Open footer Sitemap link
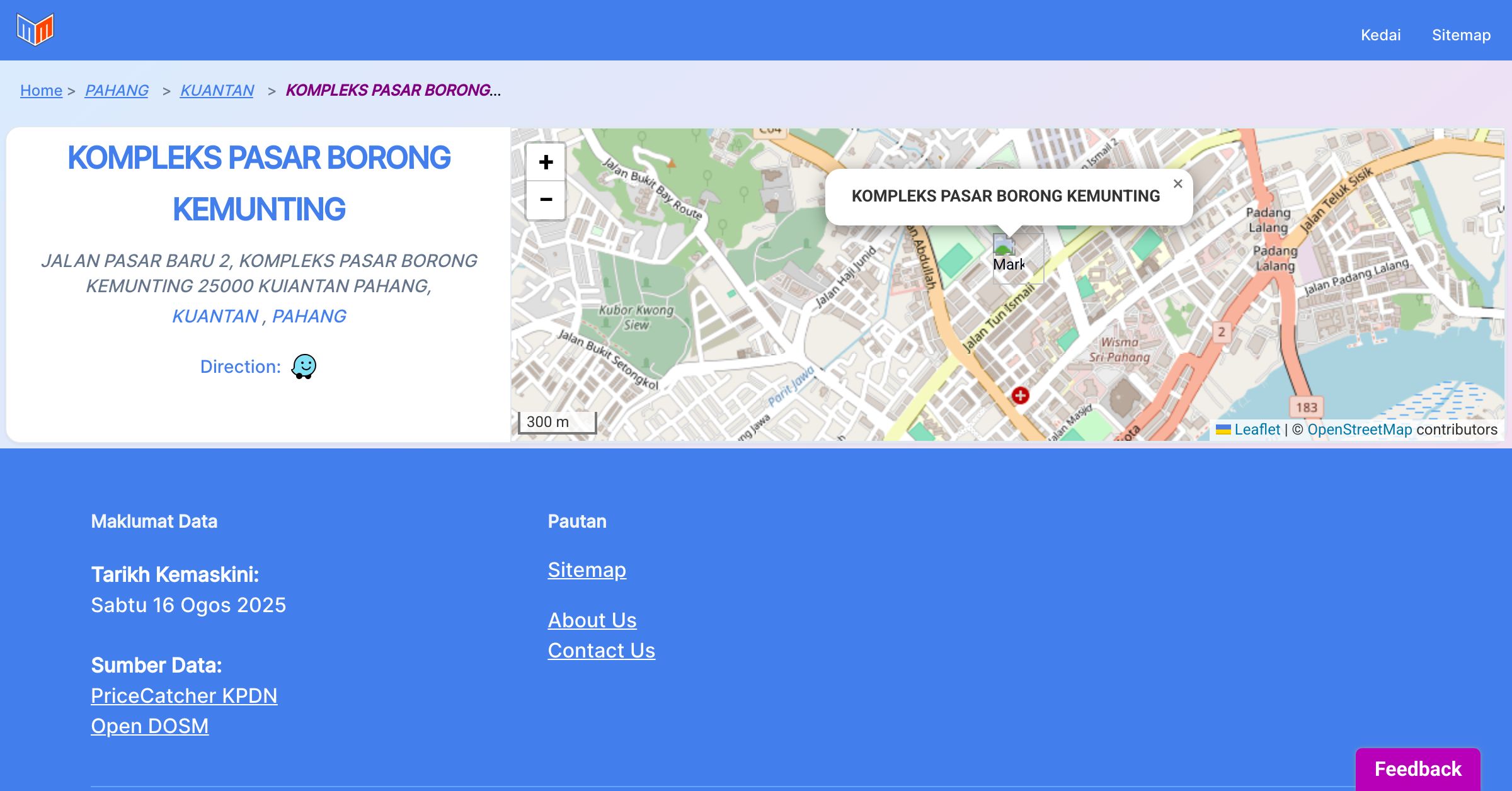Screen dimensions: 1512x791 point(587,570)
